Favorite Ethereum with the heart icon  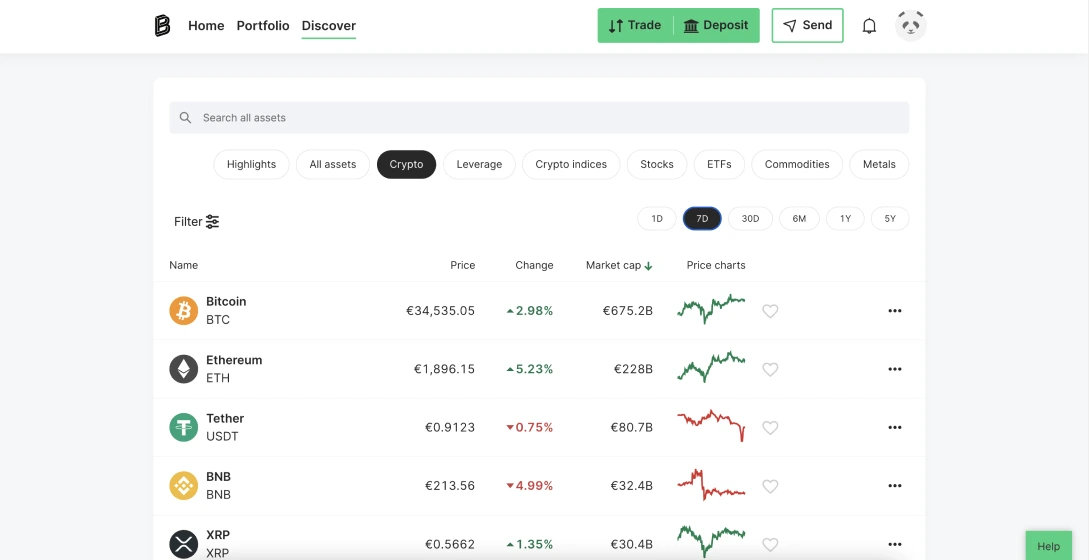click(x=770, y=370)
